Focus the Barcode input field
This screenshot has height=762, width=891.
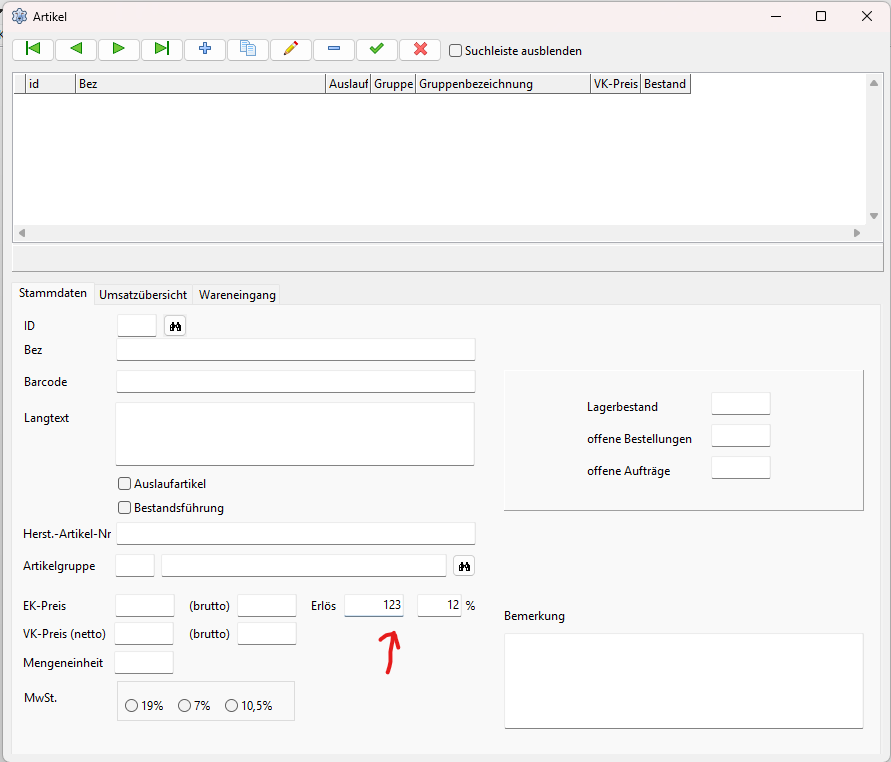pyautogui.click(x=296, y=381)
